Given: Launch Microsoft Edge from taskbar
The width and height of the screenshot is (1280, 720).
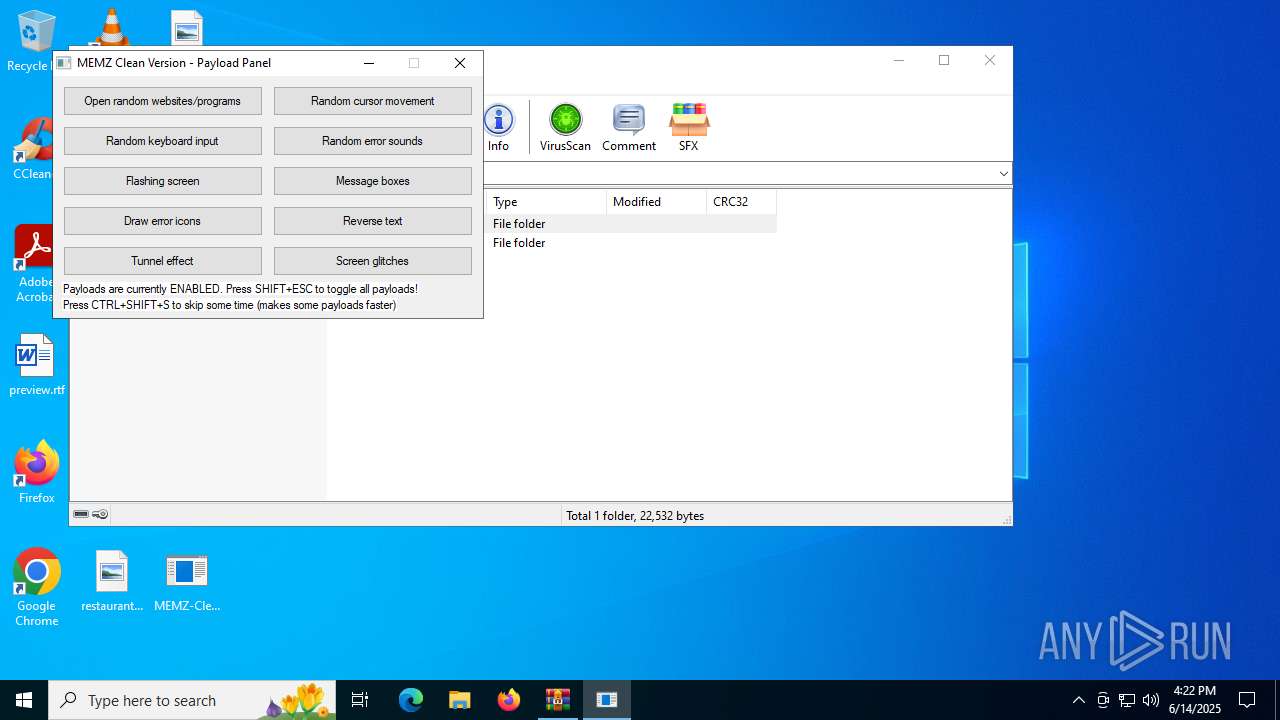Looking at the screenshot, I should coord(411,700).
